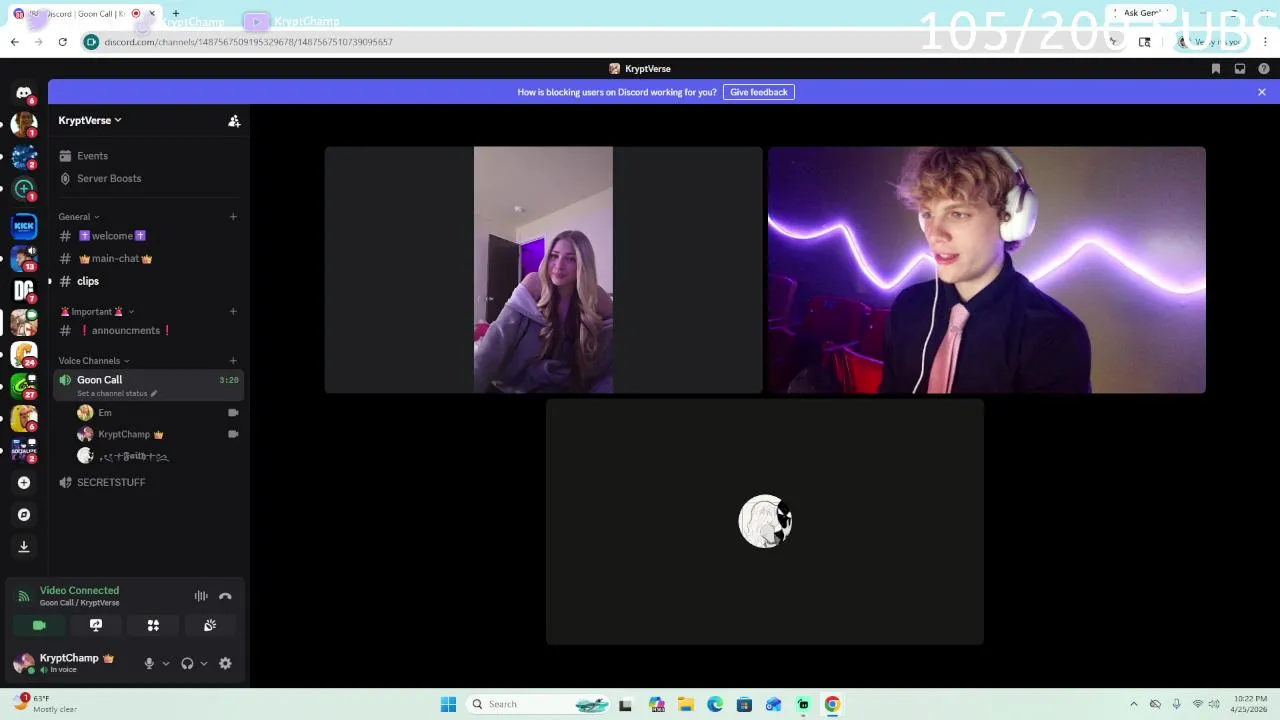Screen dimensions: 1280x720
Task: Go back in browser history
Action: point(14,42)
